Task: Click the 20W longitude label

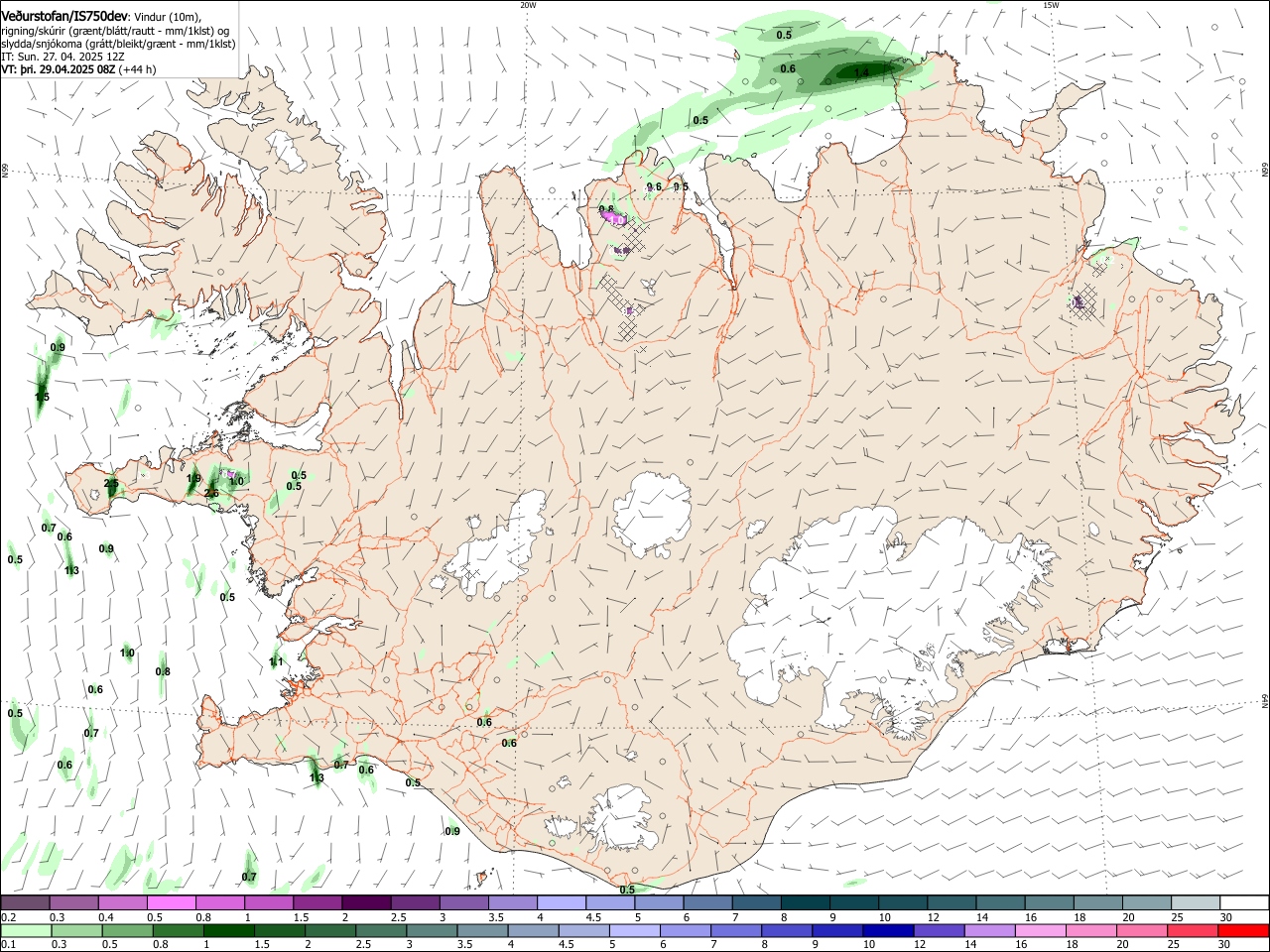Action: [528, 5]
